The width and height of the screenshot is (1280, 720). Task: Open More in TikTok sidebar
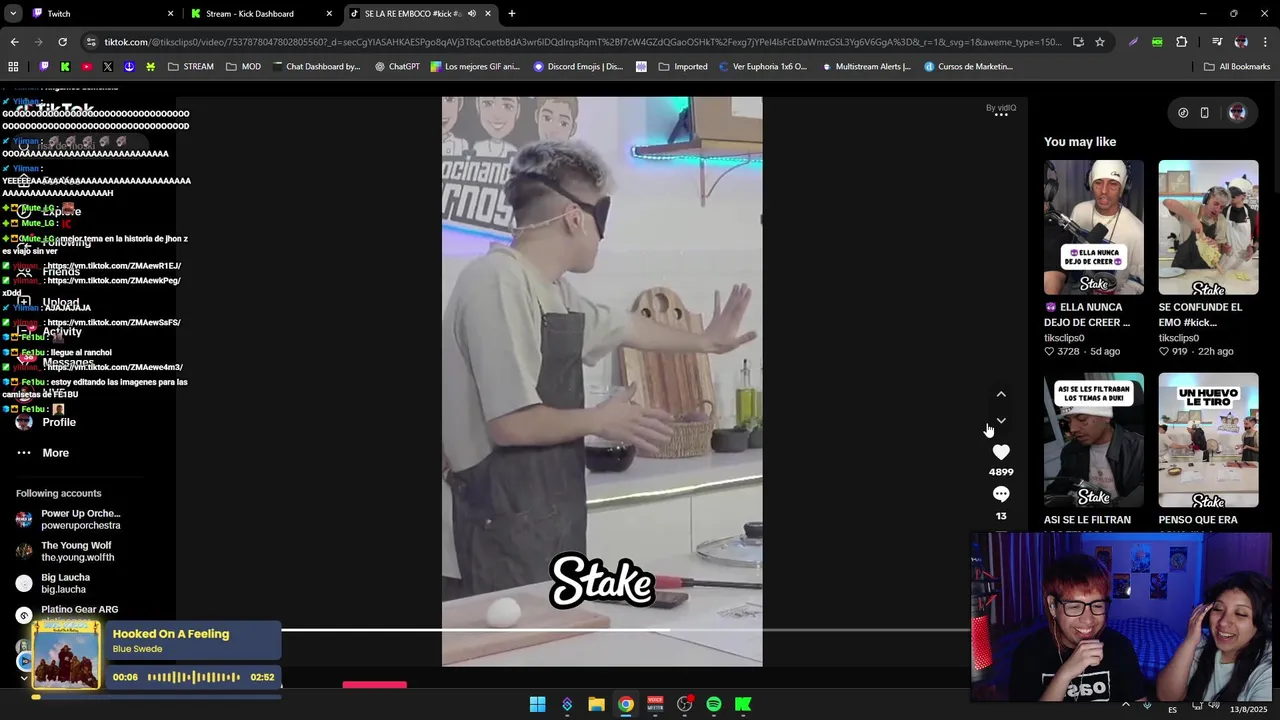55,453
